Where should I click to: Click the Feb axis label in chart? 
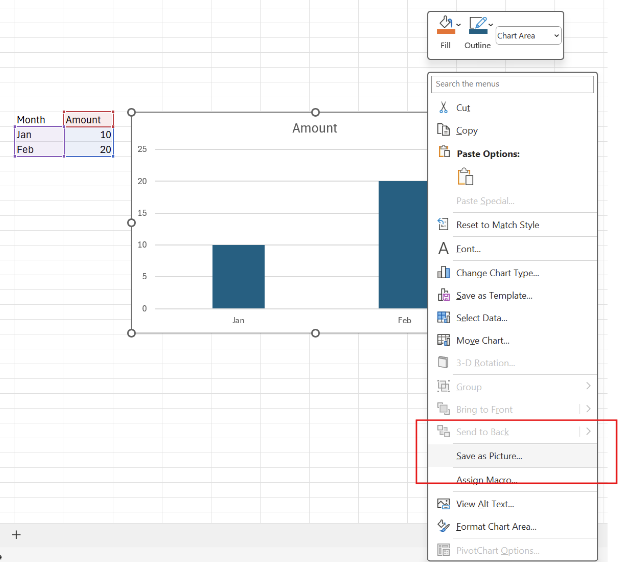coord(404,320)
